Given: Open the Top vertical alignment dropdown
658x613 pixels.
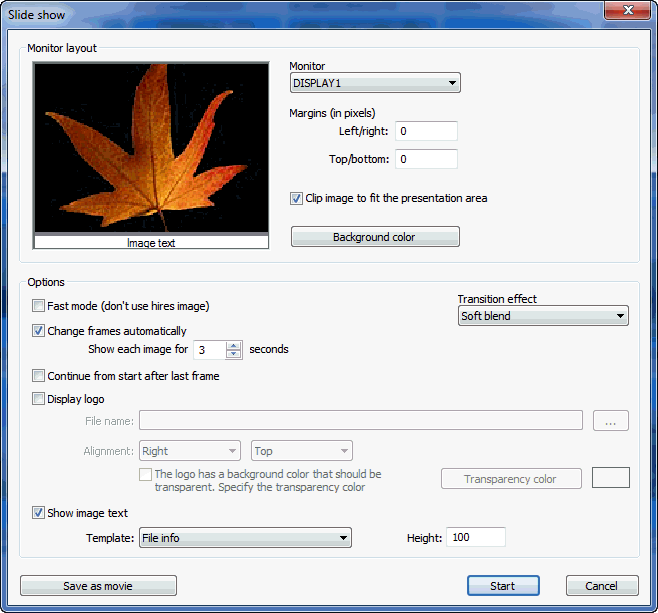Looking at the screenshot, I should (302, 451).
